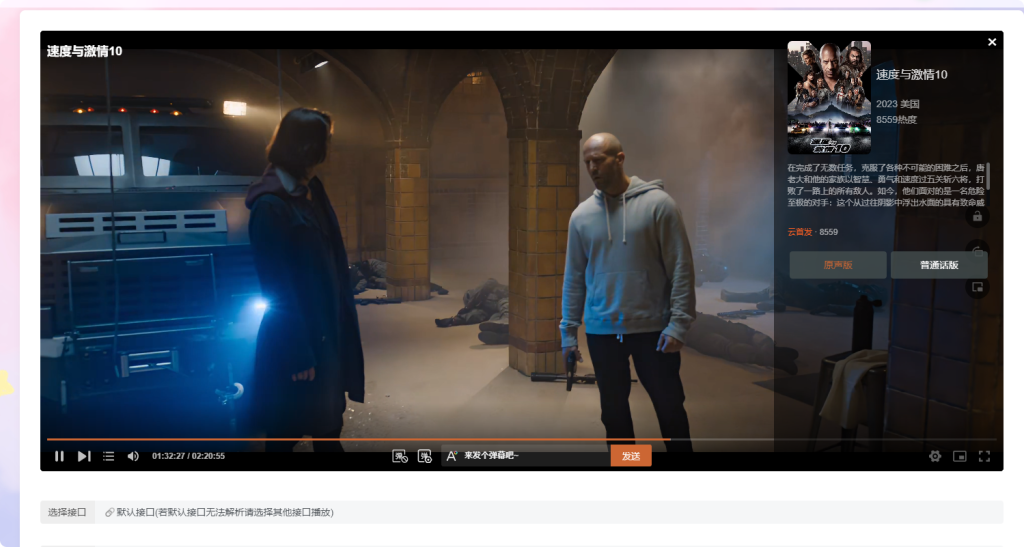1024x547 pixels.
Task: Open player settings gear
Action: tap(935, 456)
